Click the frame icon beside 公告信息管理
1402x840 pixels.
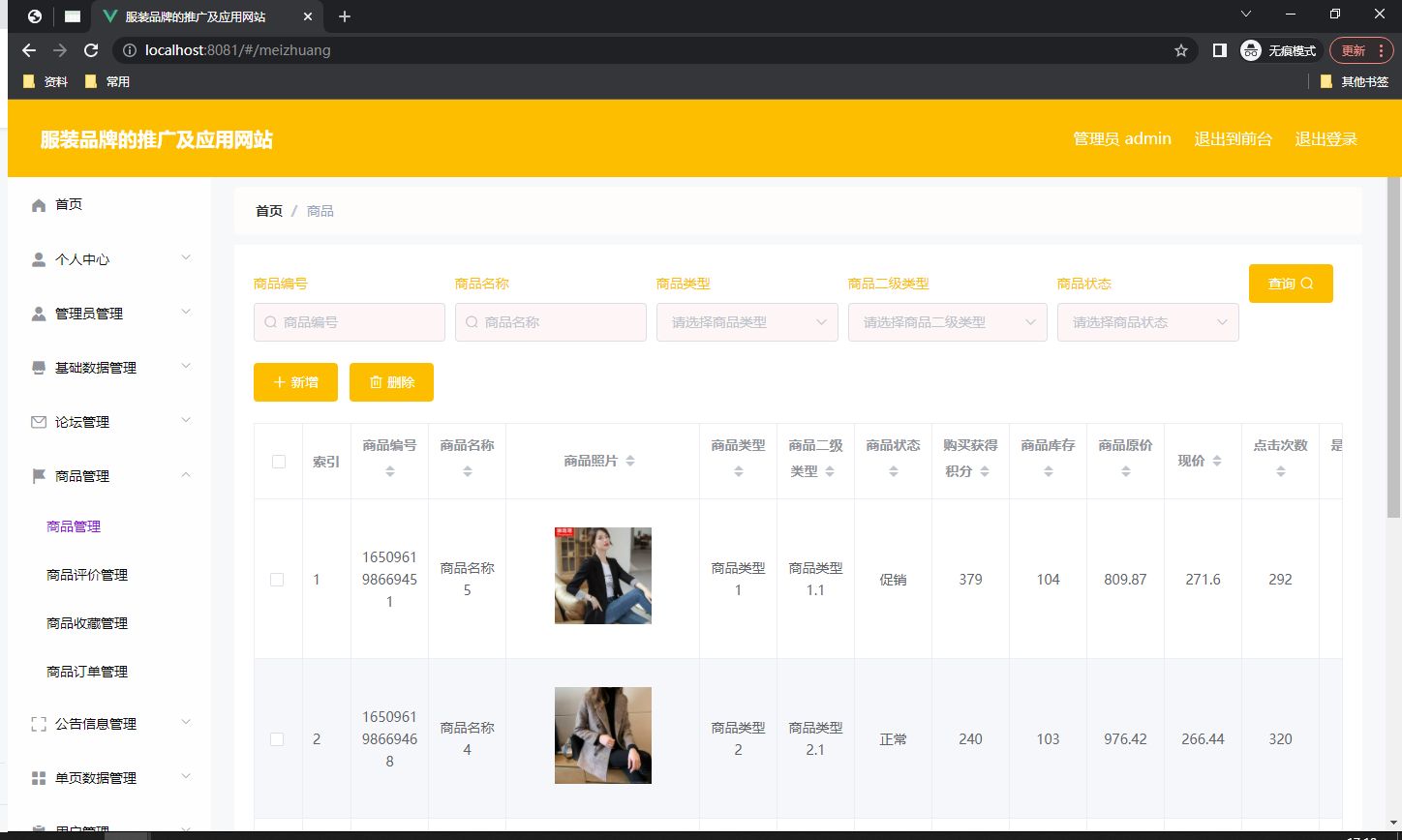coord(39,724)
